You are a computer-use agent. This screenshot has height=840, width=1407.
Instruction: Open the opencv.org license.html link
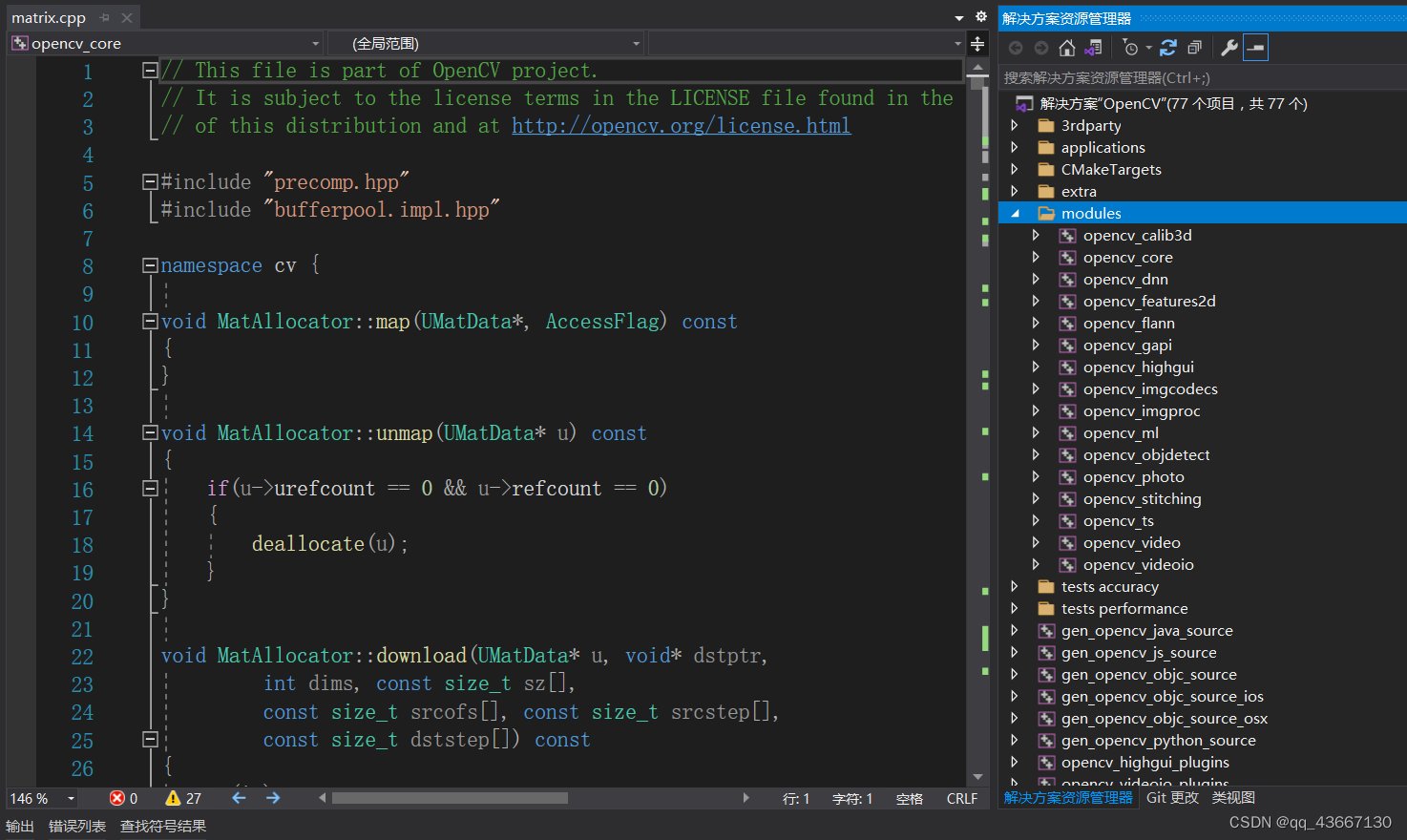(681, 126)
